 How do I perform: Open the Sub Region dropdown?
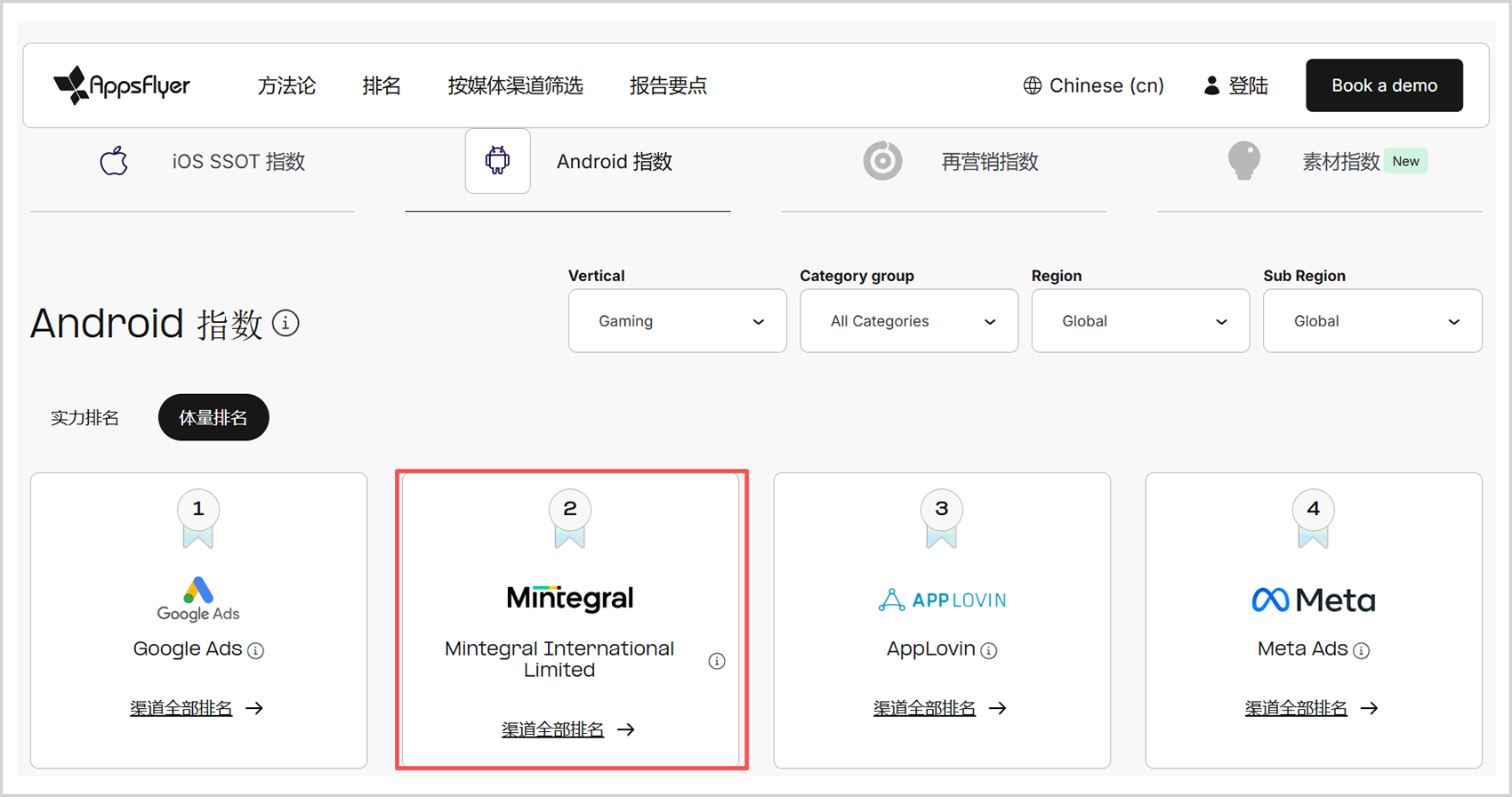tap(1372, 321)
